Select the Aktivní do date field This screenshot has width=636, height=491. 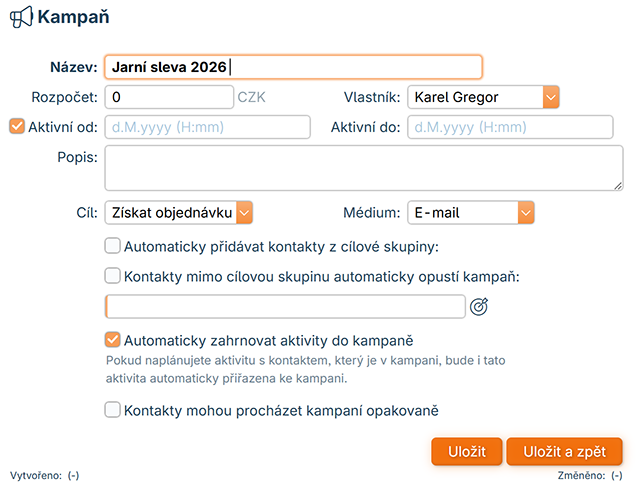(509, 128)
